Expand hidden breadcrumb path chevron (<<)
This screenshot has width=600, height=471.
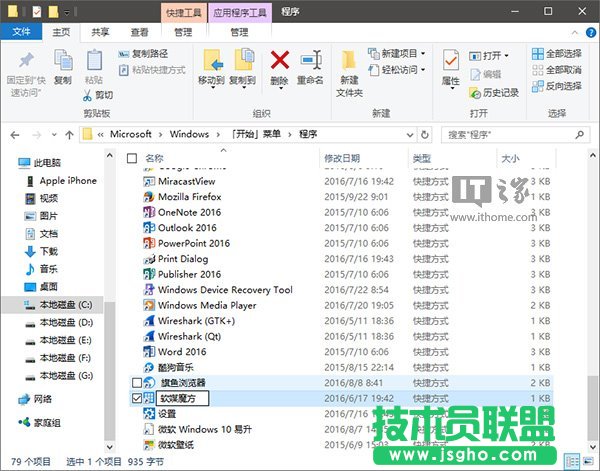pos(101,135)
